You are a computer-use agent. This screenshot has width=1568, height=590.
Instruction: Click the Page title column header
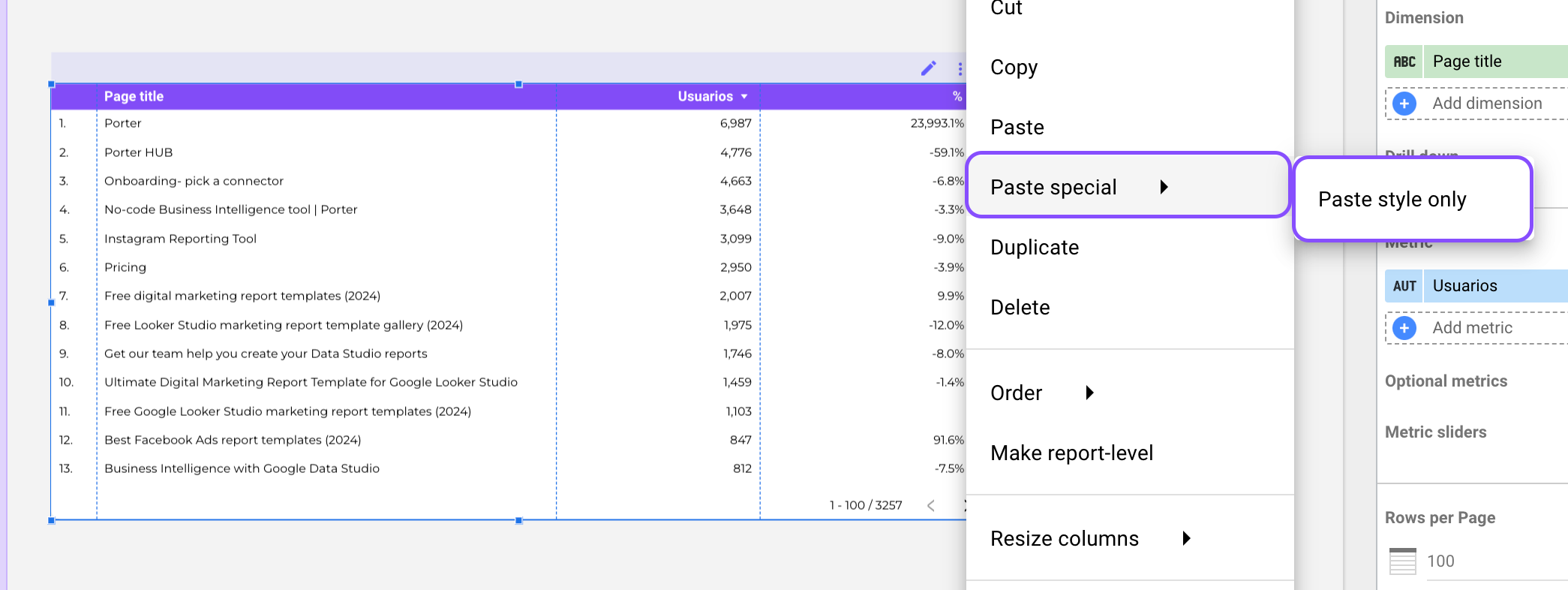click(x=134, y=96)
